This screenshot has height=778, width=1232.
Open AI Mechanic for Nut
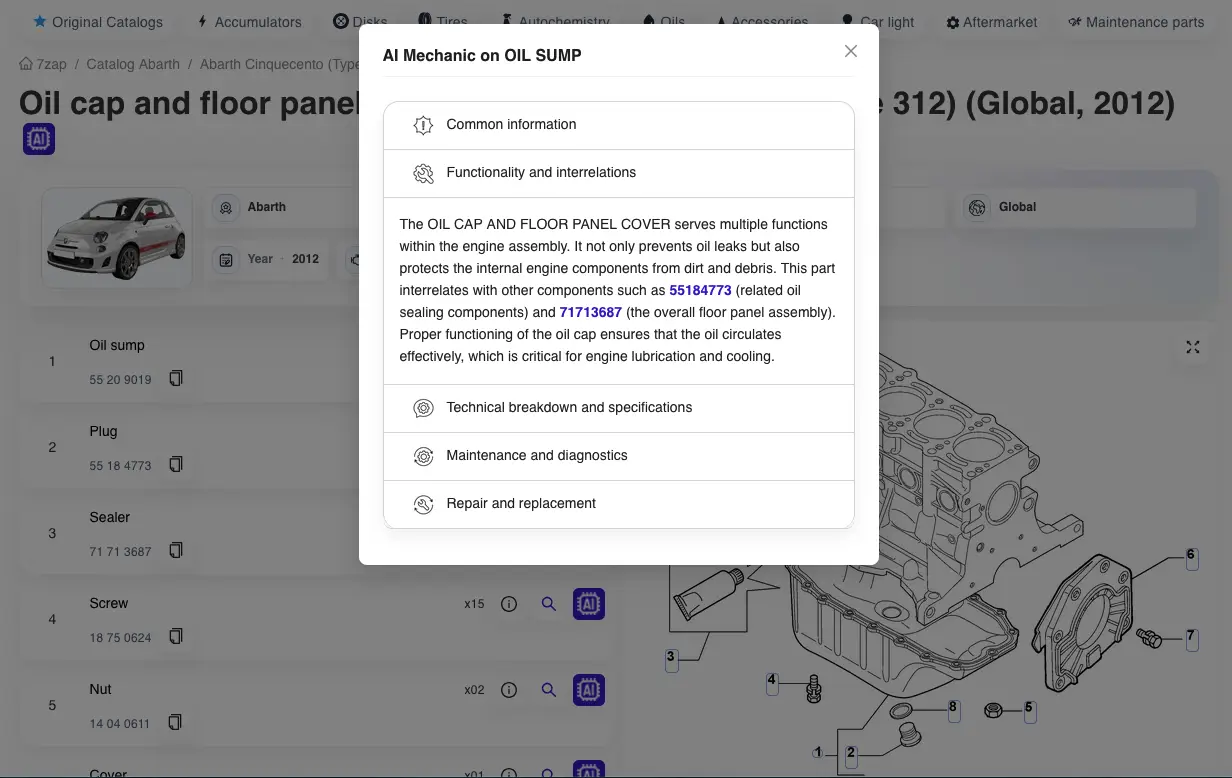(589, 690)
